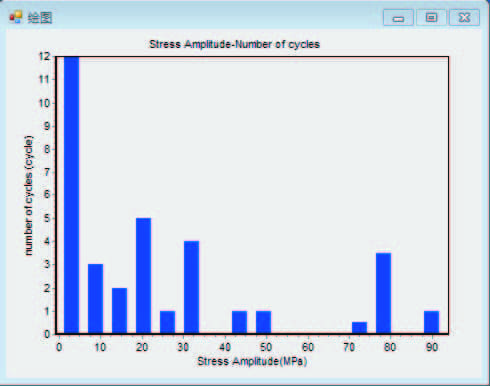Click the tallest bar reaching 12 cycles
The height and width of the screenshot is (386, 490).
[x=72, y=195]
